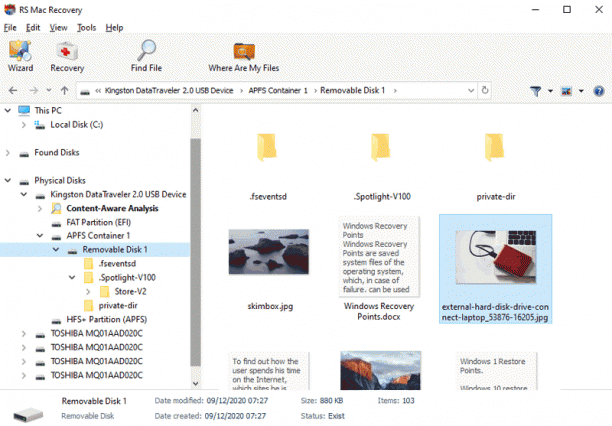Expand the Store-V2 tree node

88,292
